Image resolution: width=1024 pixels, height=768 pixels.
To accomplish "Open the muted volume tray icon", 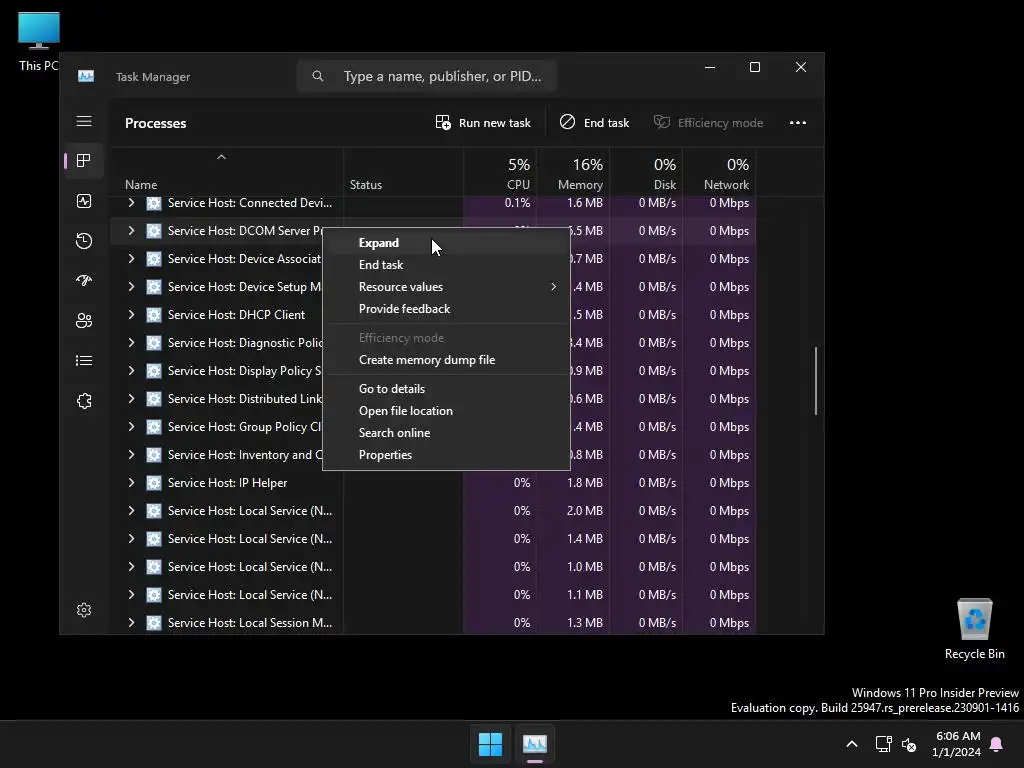I will click(908, 744).
